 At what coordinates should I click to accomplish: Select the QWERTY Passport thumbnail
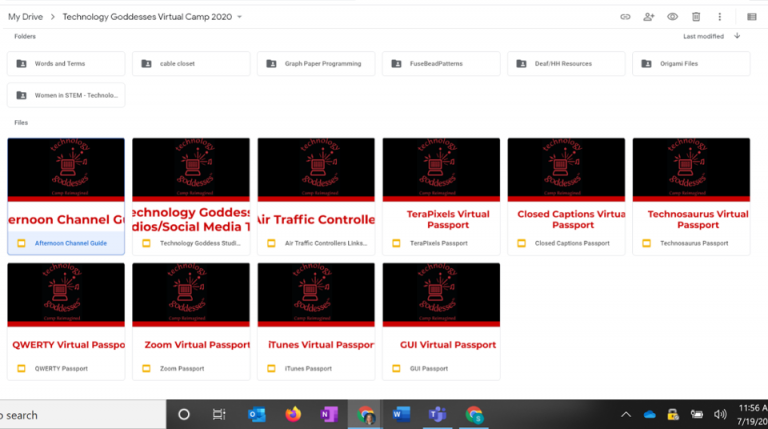(66, 310)
